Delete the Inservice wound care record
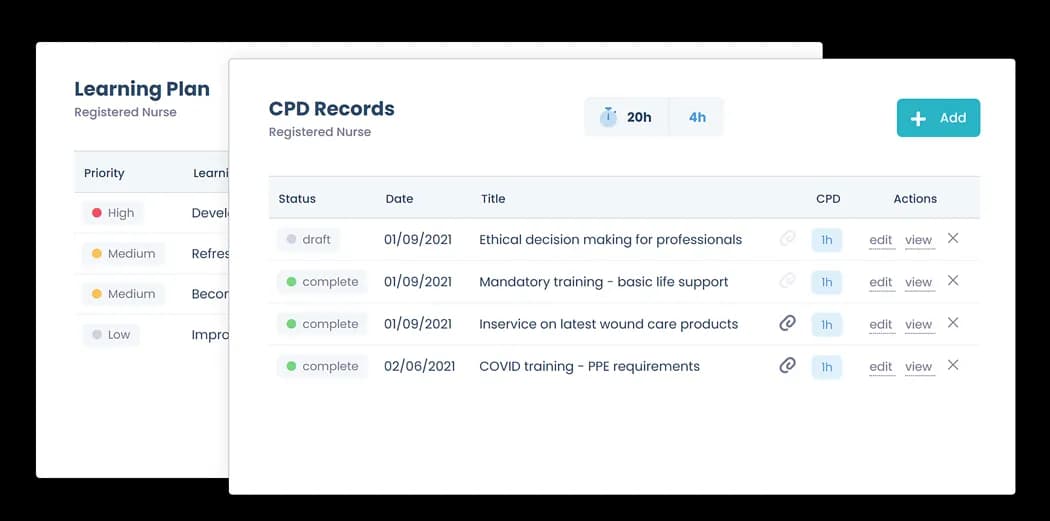This screenshot has height=521, width=1050. (953, 322)
